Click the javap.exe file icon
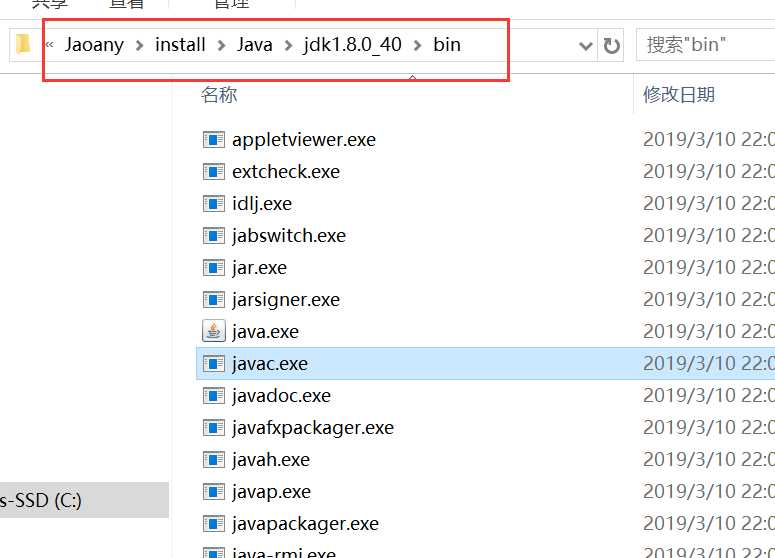This screenshot has height=558, width=775. click(214, 492)
